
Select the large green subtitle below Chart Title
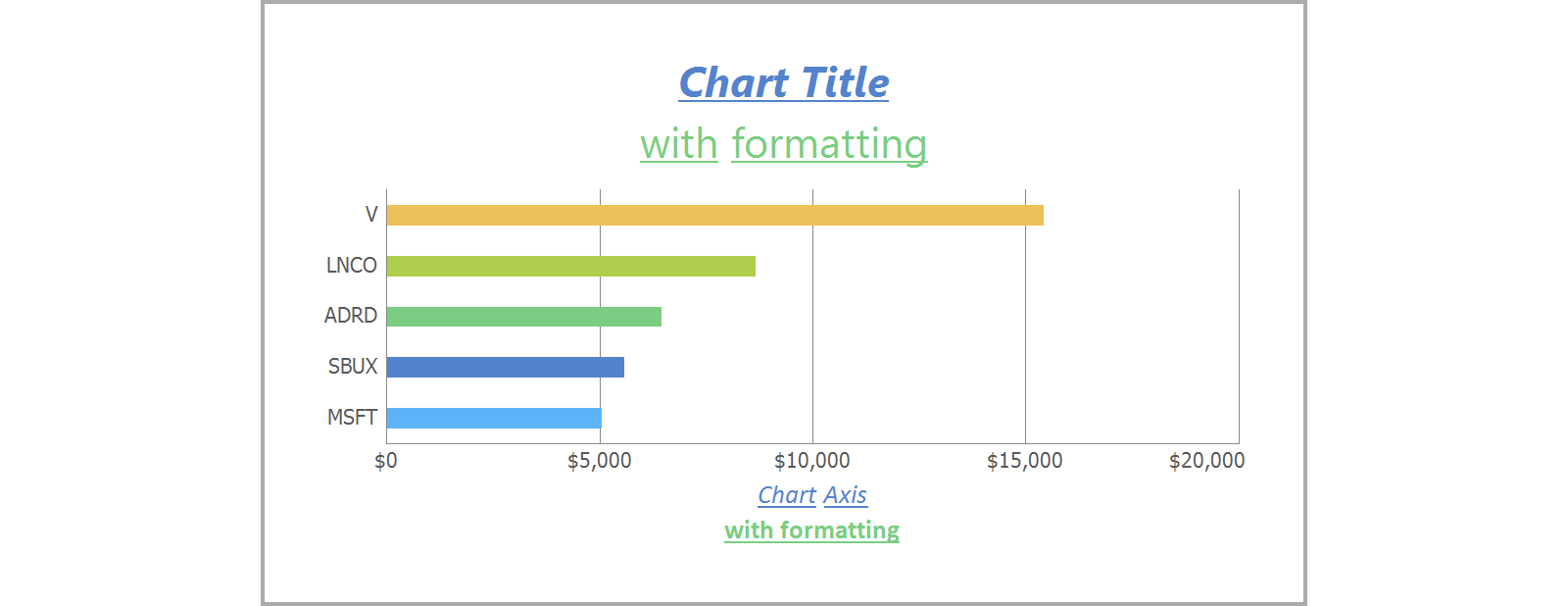783,144
